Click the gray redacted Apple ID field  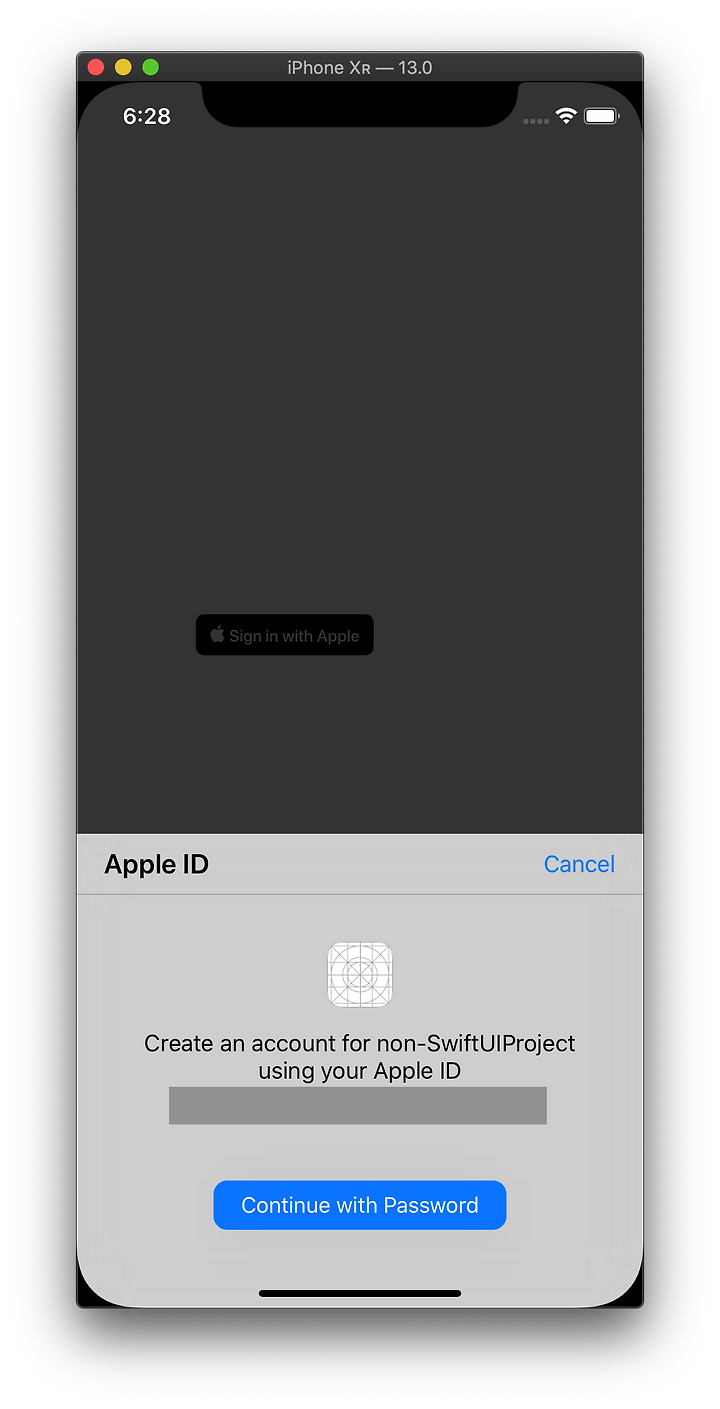tap(358, 1105)
